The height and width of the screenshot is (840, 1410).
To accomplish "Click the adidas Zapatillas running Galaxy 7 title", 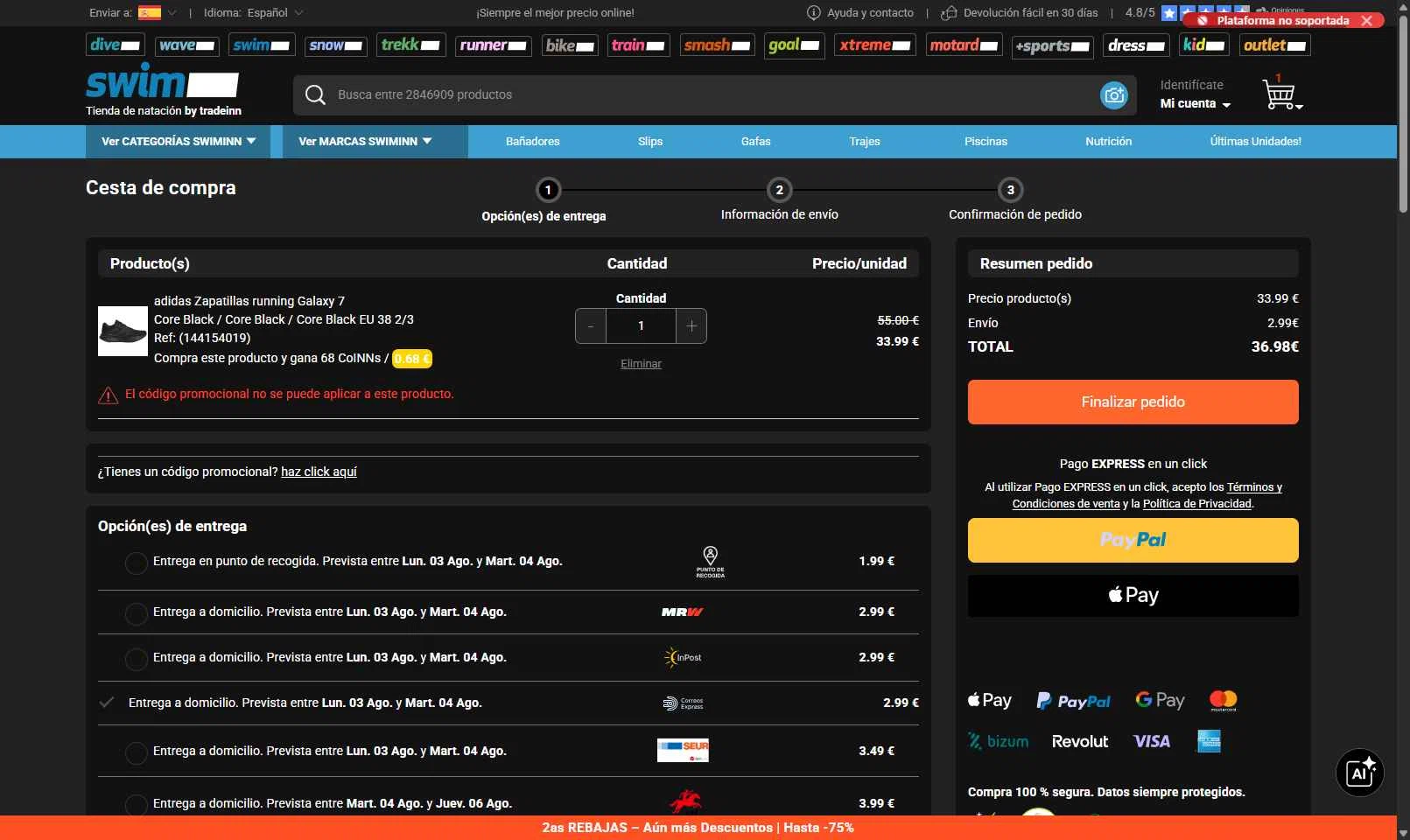I will coord(249,301).
